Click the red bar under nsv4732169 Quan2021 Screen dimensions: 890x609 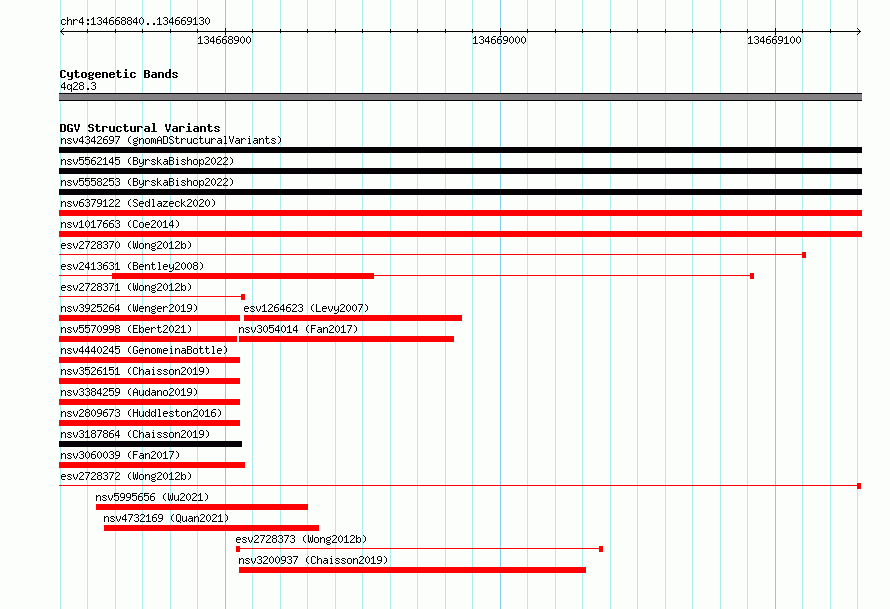(x=211, y=528)
